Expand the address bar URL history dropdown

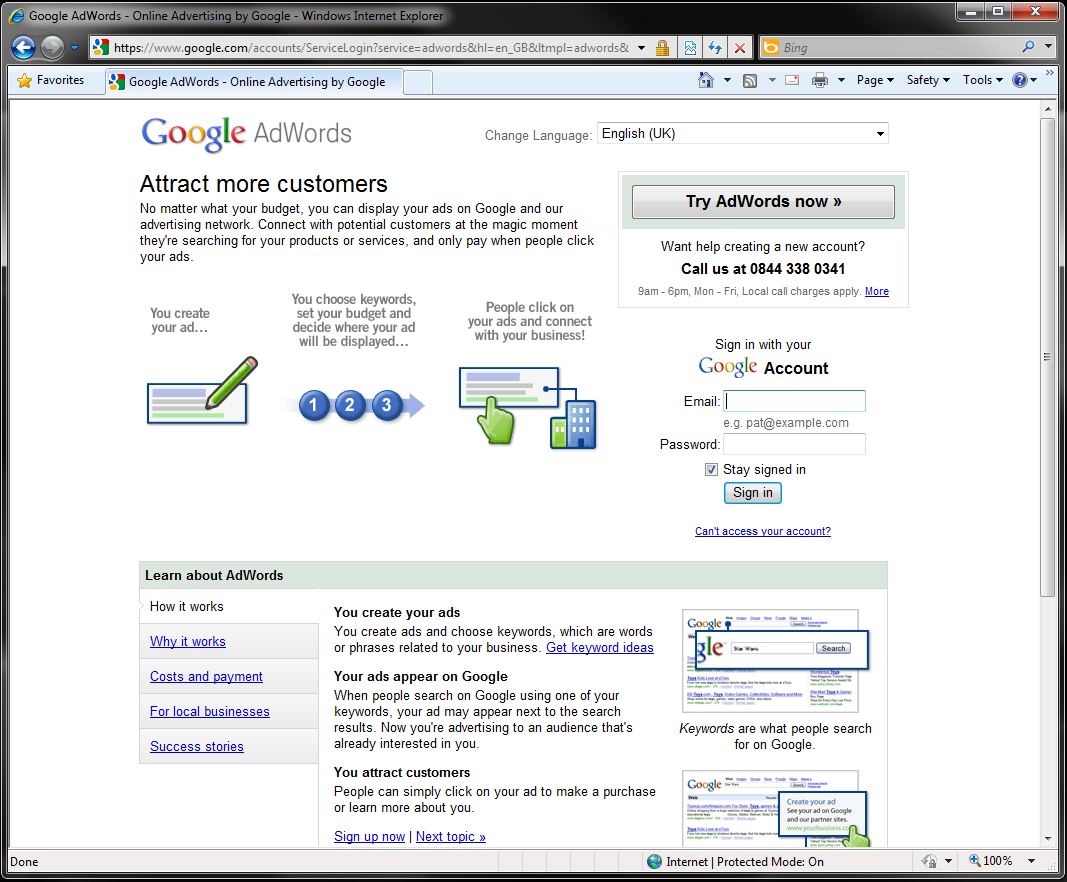click(641, 48)
